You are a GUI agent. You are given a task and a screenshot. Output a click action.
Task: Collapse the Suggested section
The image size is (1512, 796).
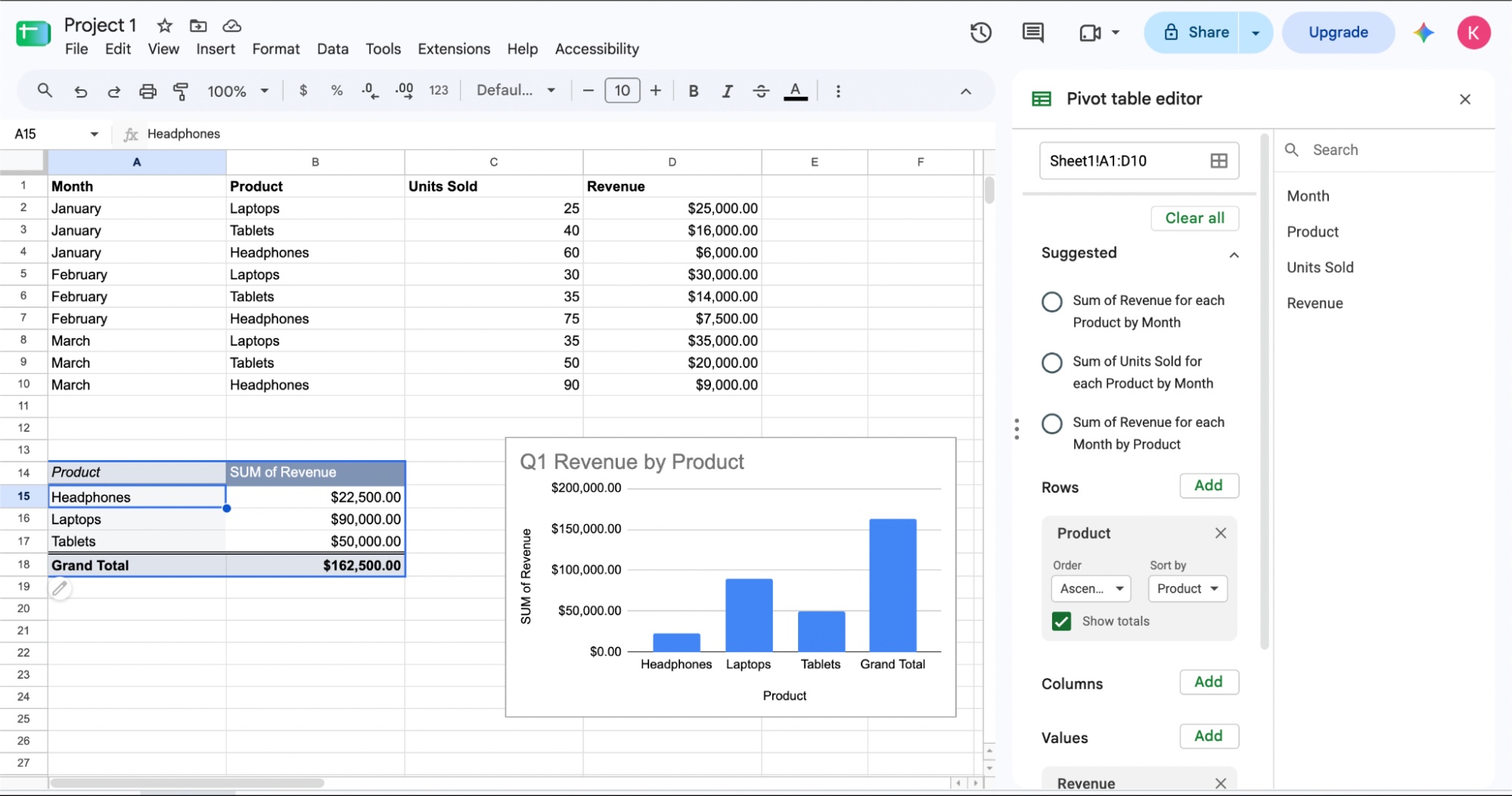(1234, 255)
